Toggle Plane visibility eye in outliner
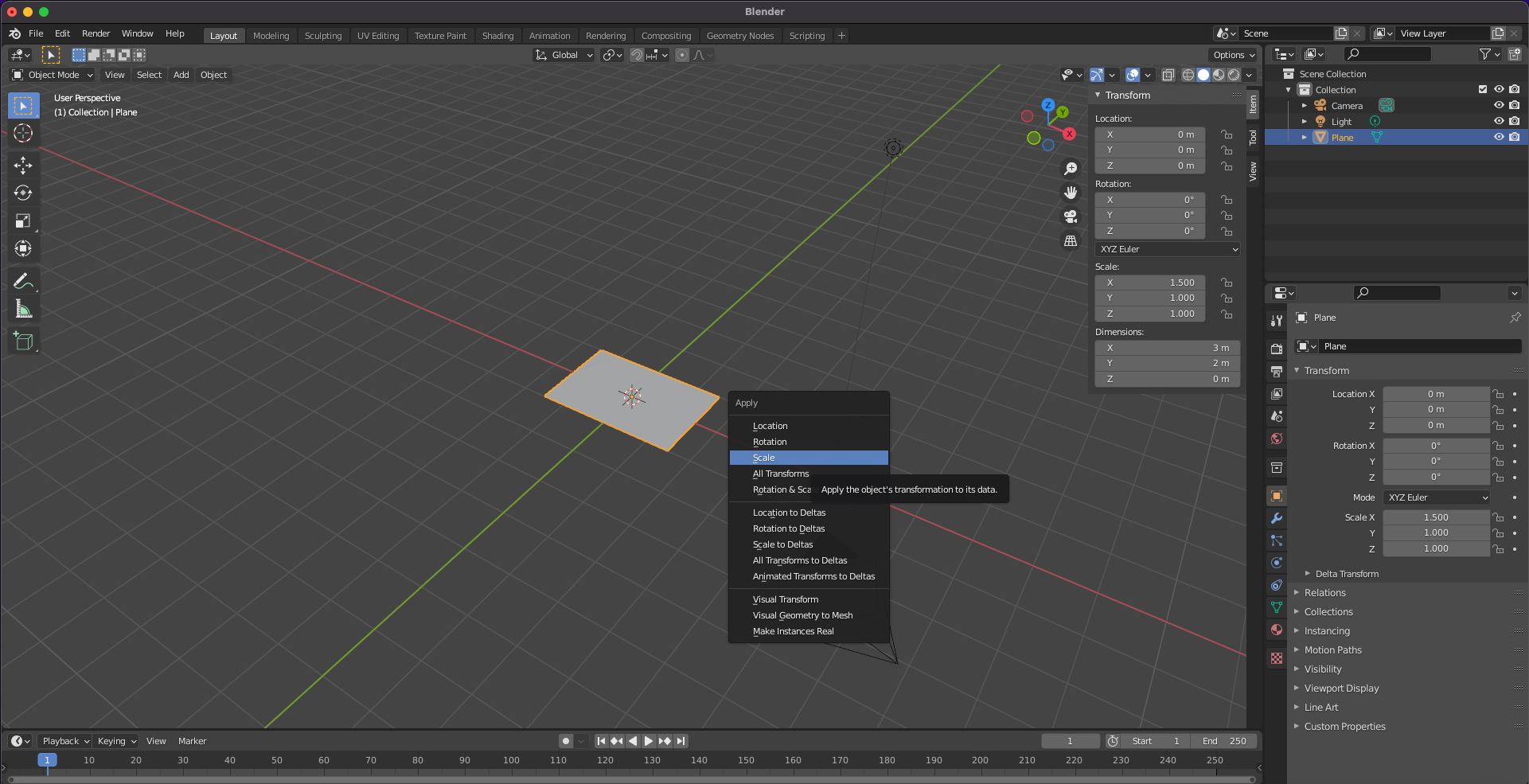Image resolution: width=1529 pixels, height=784 pixels. pos(1499,137)
